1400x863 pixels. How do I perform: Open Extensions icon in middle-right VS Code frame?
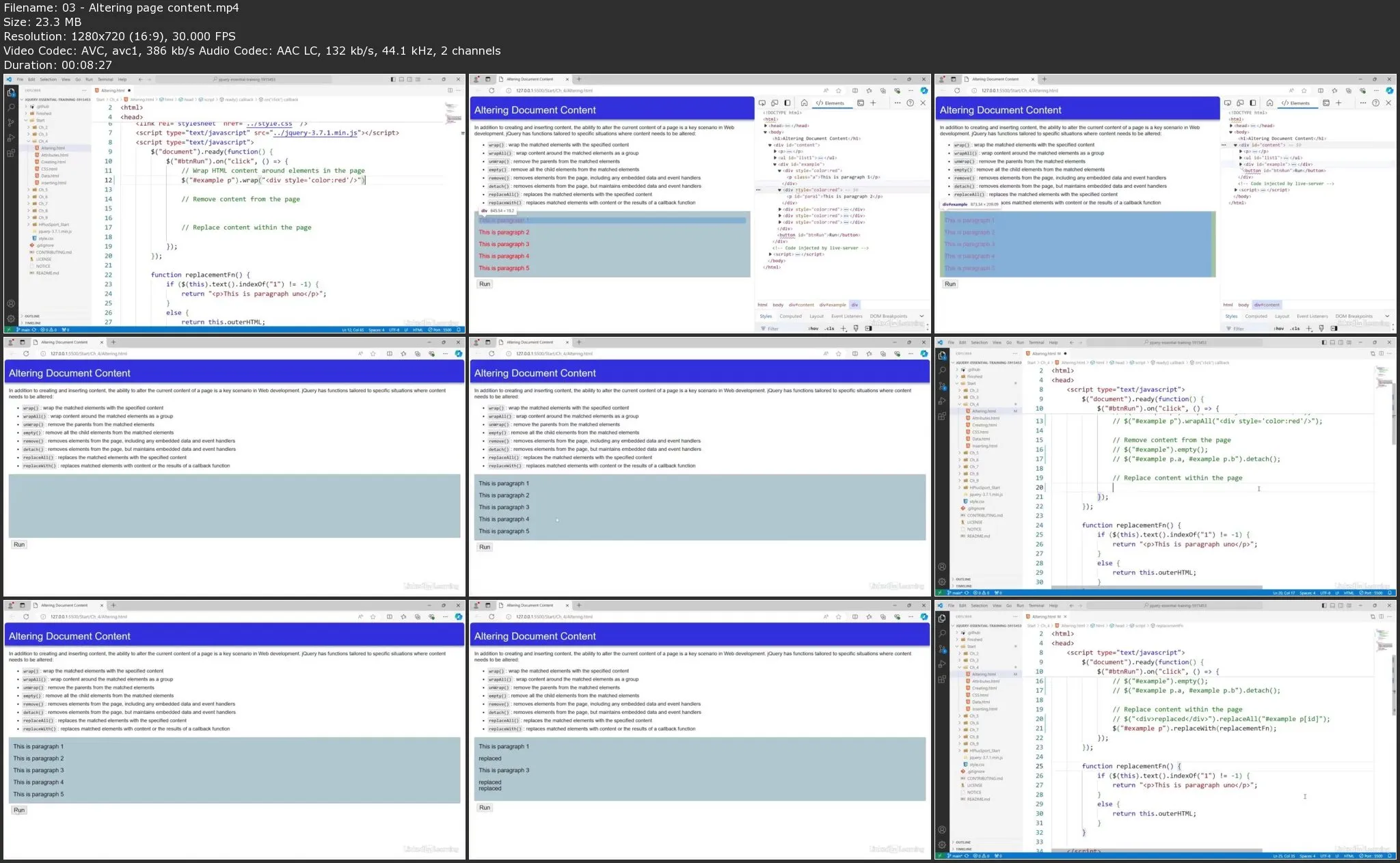click(x=942, y=415)
